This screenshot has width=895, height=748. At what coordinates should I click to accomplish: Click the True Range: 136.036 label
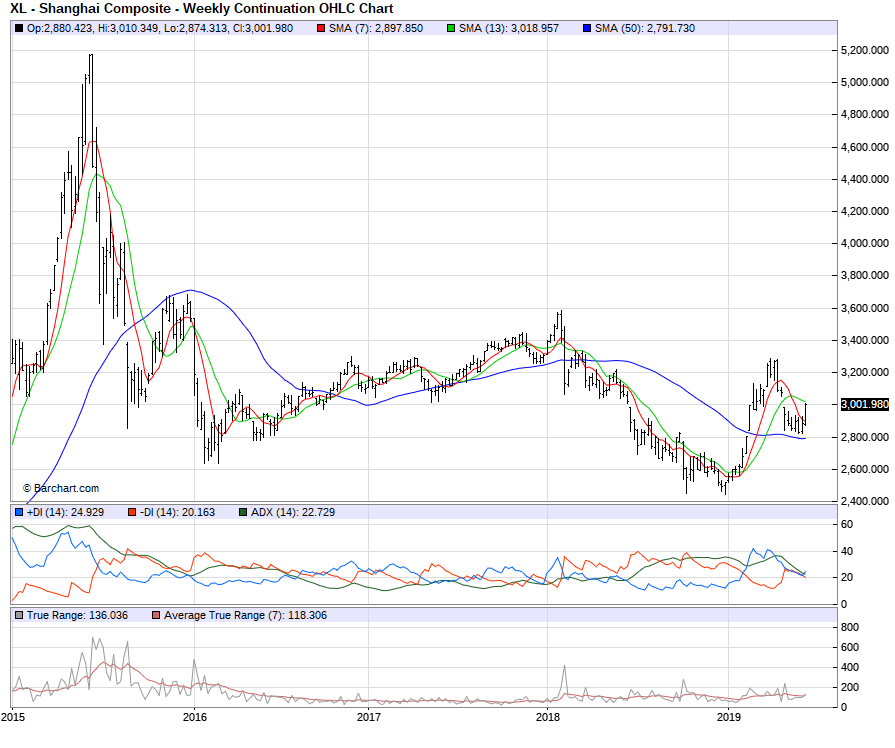pyautogui.click(x=77, y=615)
